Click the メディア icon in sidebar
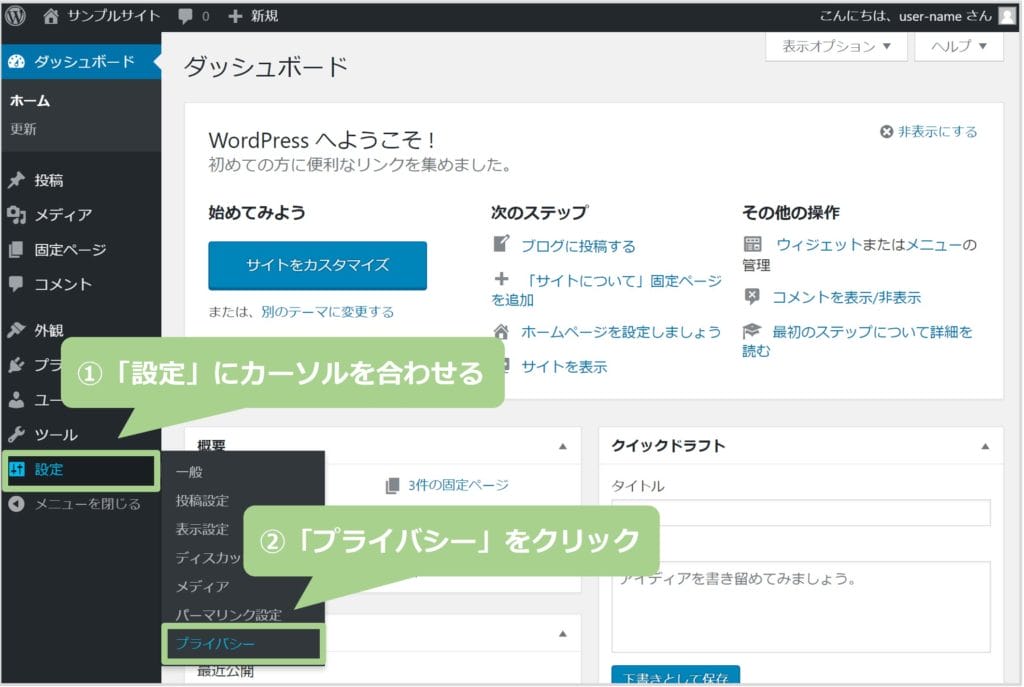The image size is (1024, 687). click(x=16, y=215)
